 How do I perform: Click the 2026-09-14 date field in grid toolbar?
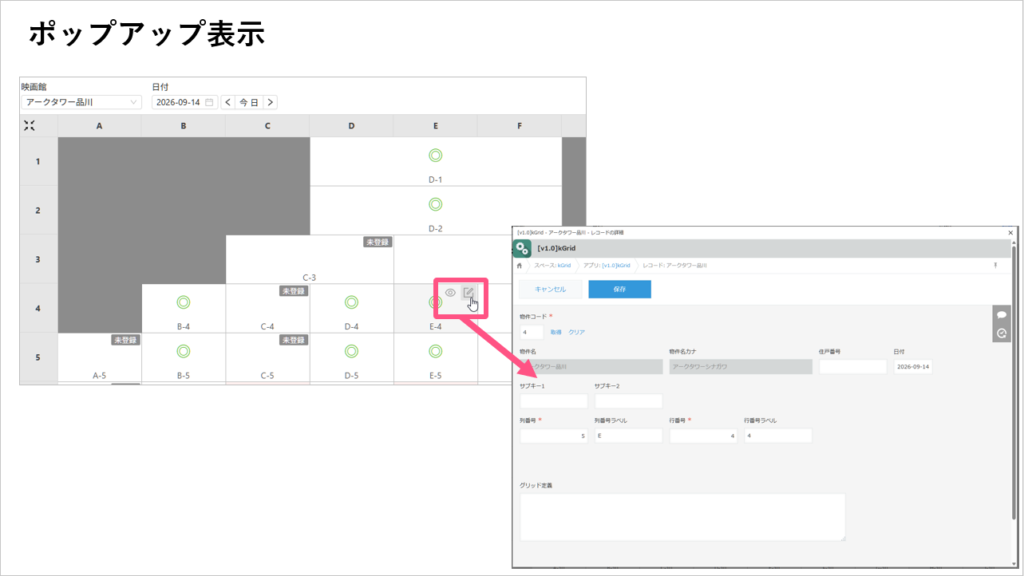tap(184, 103)
